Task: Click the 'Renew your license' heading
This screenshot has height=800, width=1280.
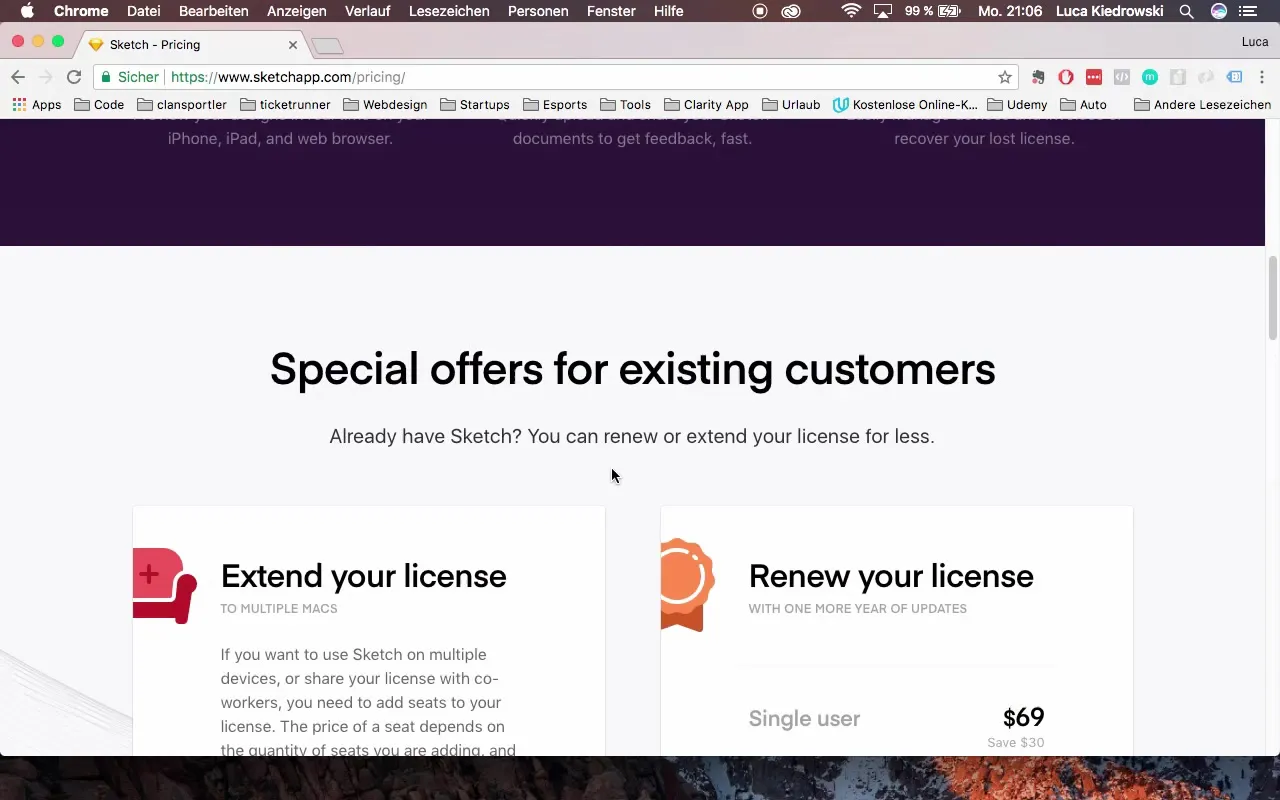Action: 891,576
